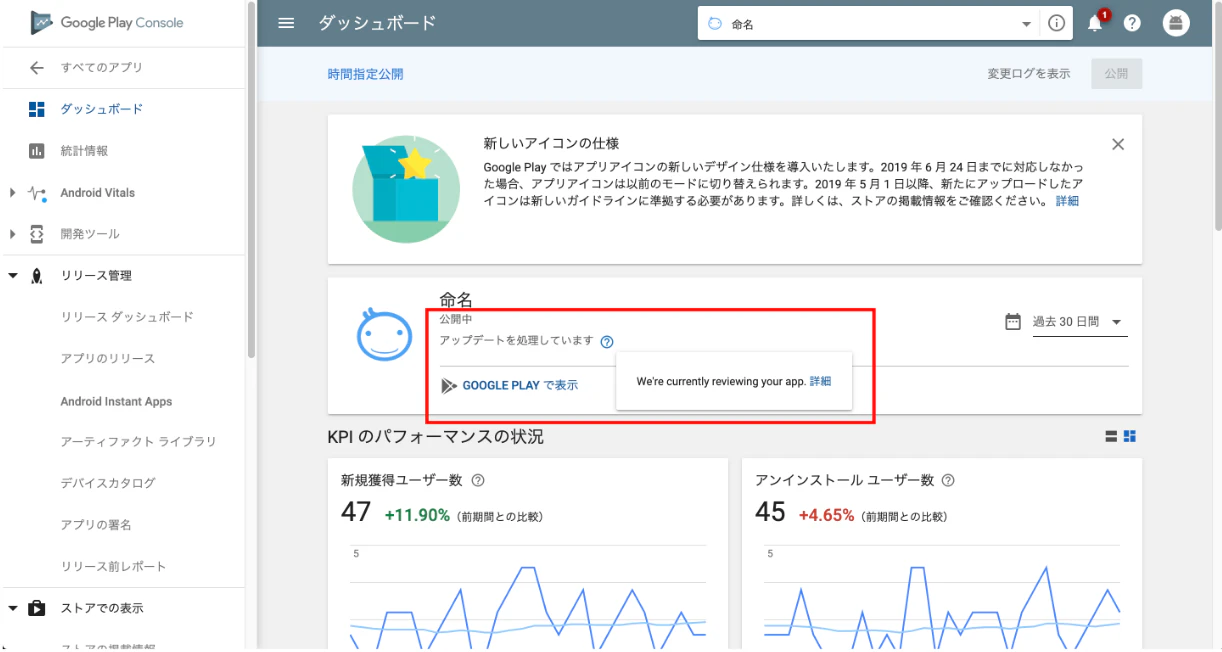Image resolution: width=1222 pixels, height=652 pixels.
Task: Click the 統計情報 bar chart icon
Action: pyautogui.click(x=37, y=151)
